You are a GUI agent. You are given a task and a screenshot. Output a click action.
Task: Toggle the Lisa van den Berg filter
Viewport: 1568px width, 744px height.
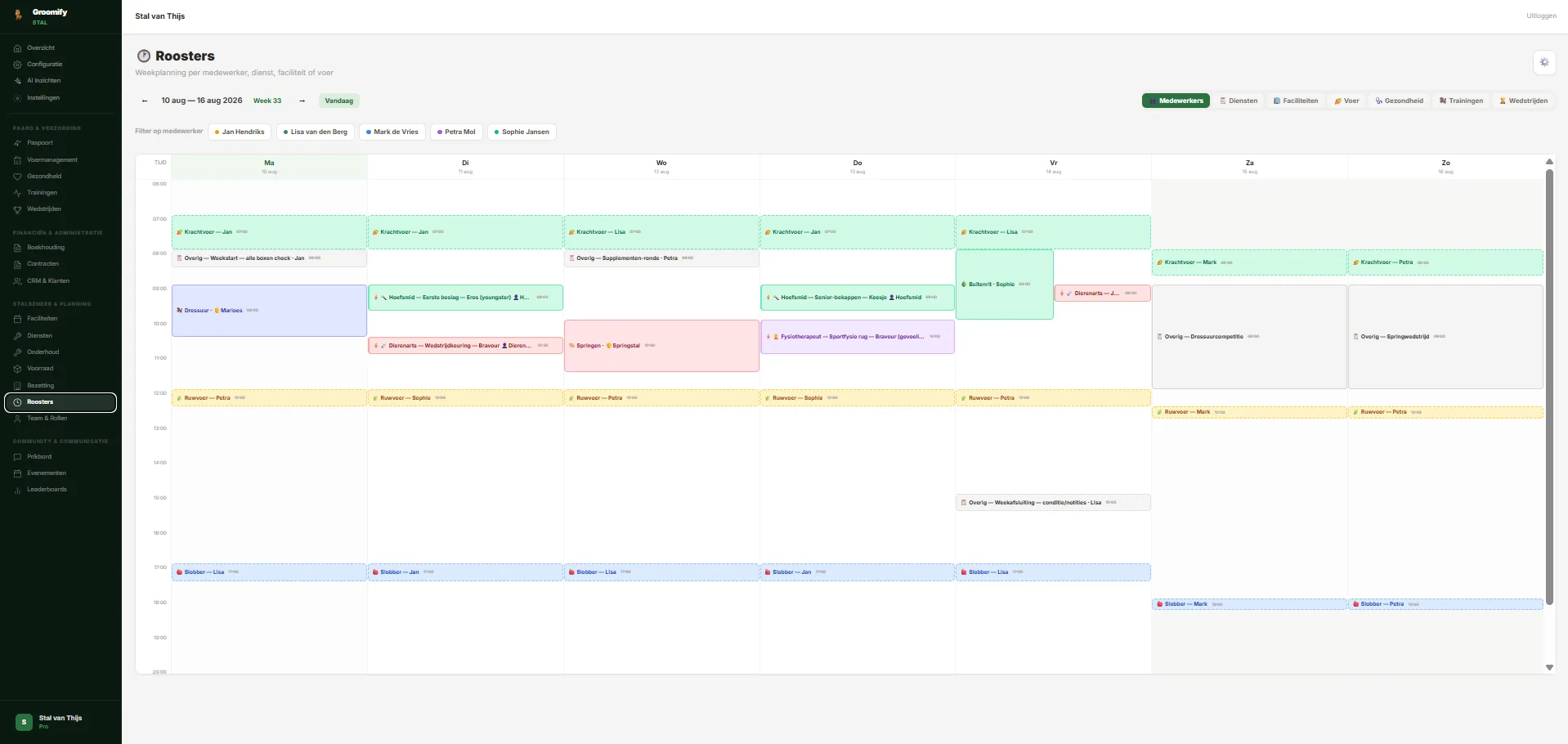315,132
